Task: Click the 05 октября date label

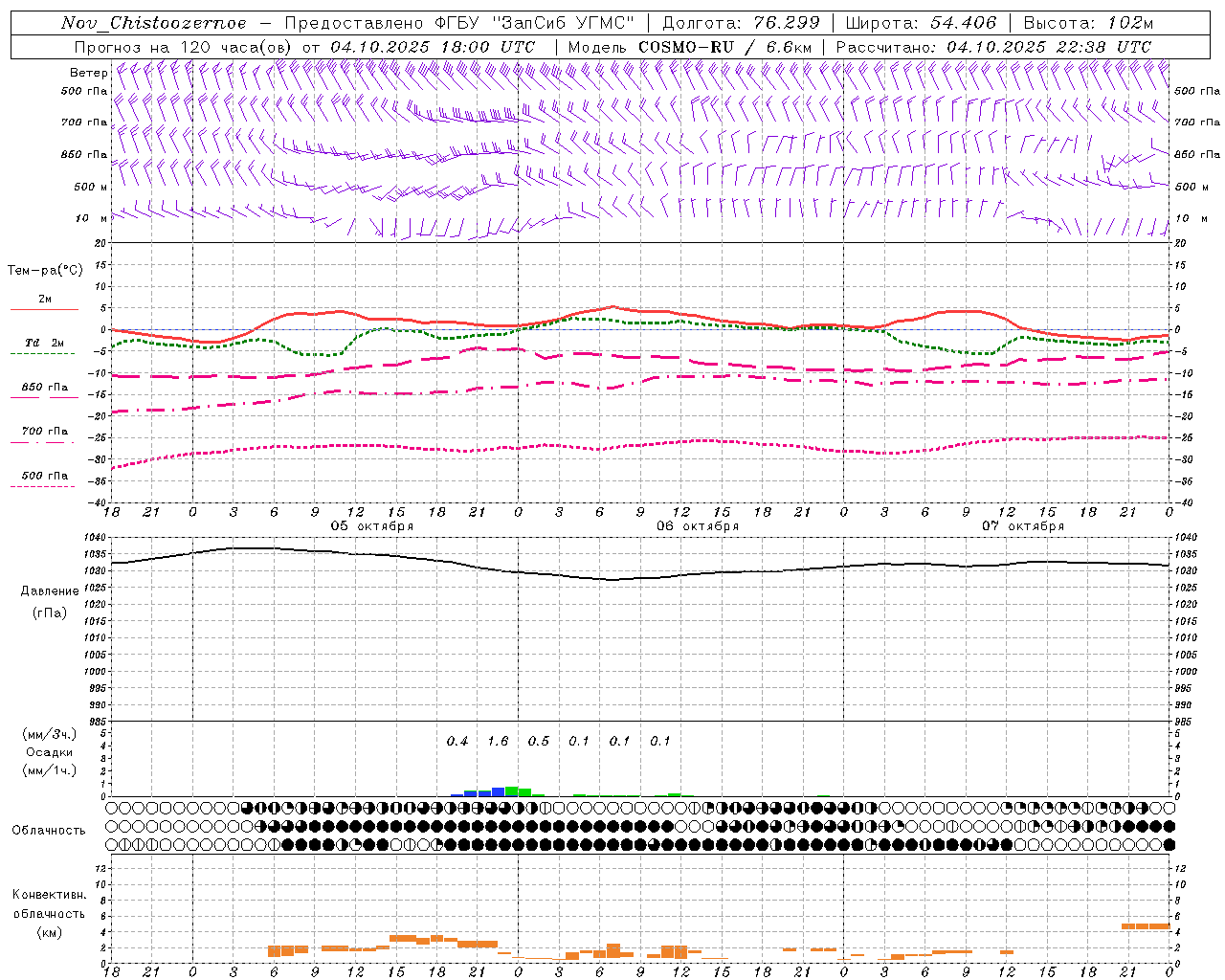Action: (372, 526)
